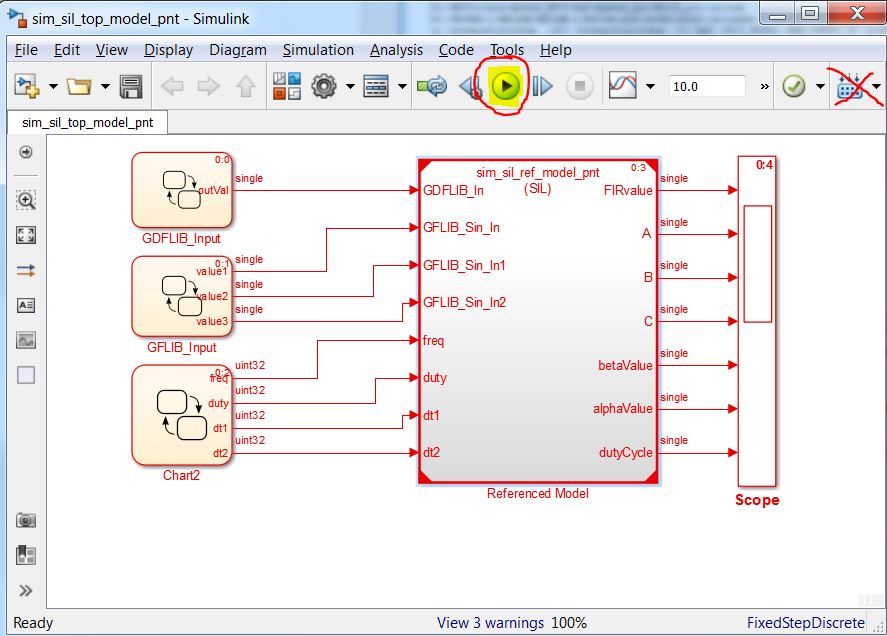This screenshot has height=636, width=887.
Task: Expand the Open folder dropdown arrow
Action: tap(105, 87)
